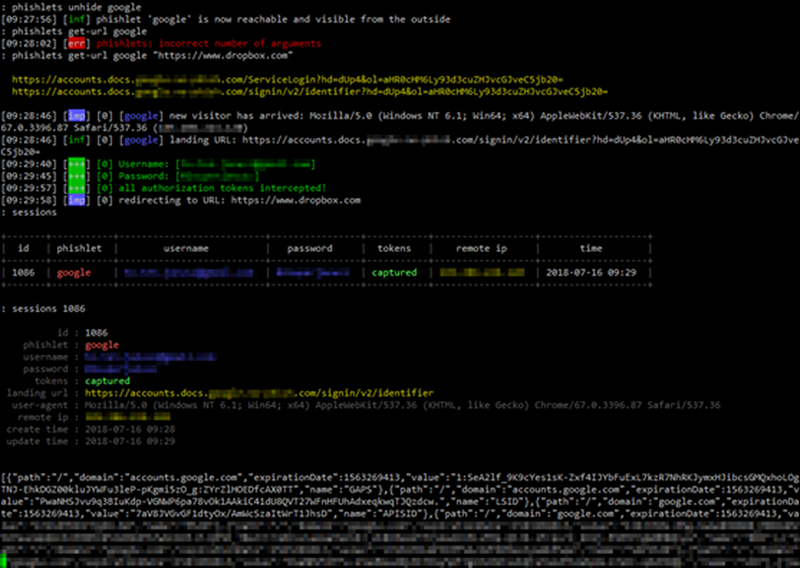Click the ': sessions' command above the table
This screenshot has height=568, width=800.
coord(29,212)
